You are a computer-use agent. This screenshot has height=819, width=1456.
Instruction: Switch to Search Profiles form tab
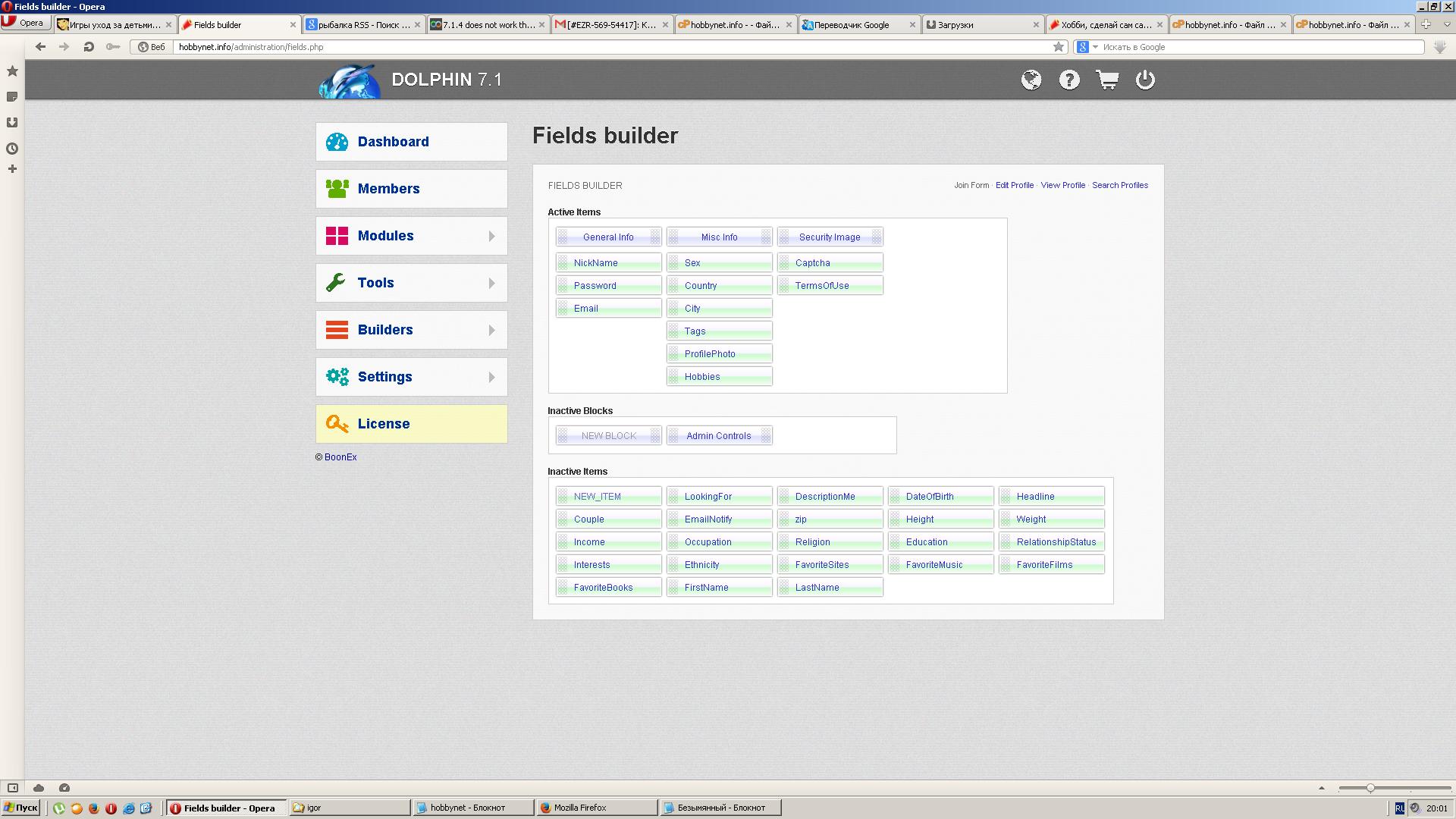point(1119,185)
